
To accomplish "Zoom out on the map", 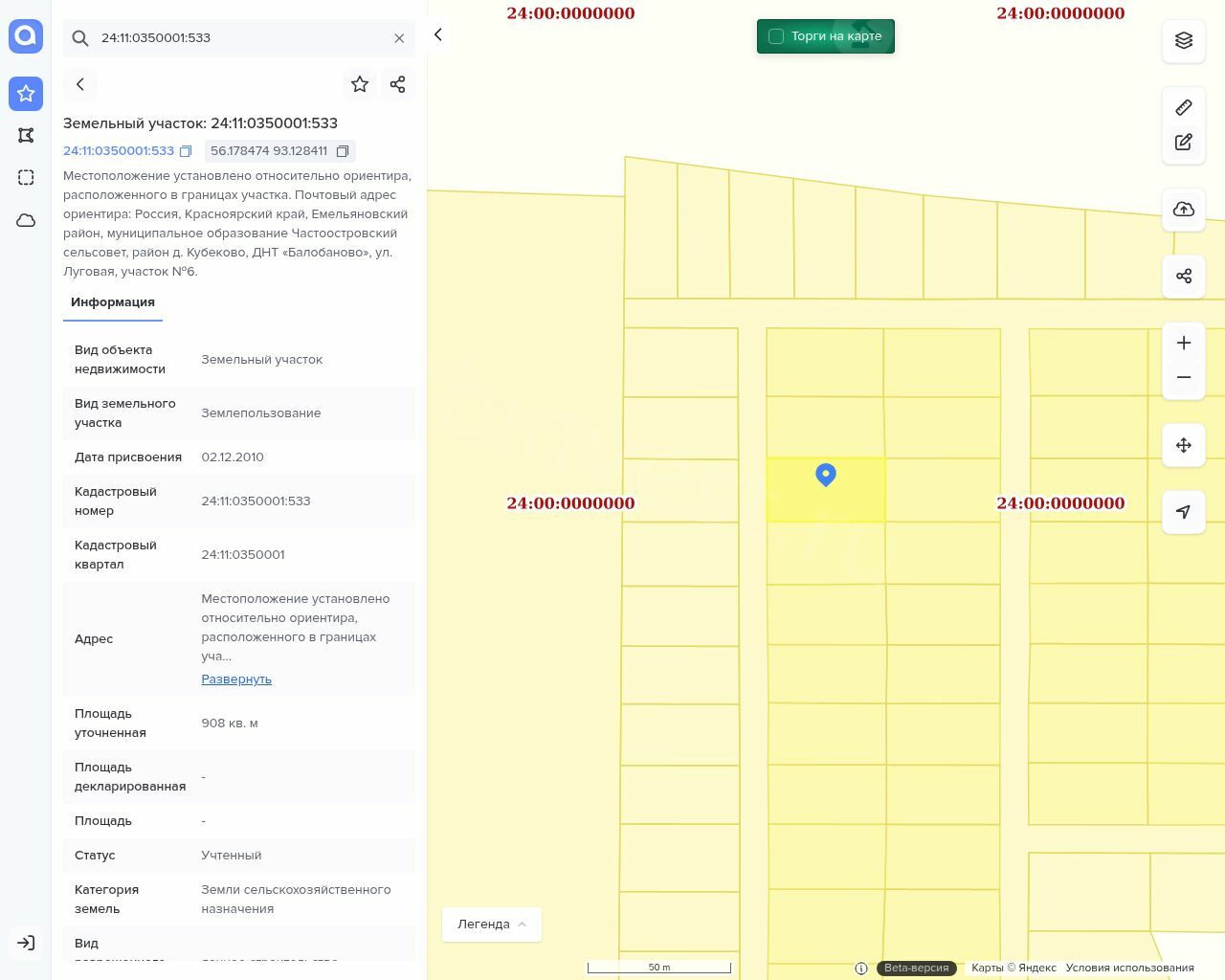I will 1183,377.
